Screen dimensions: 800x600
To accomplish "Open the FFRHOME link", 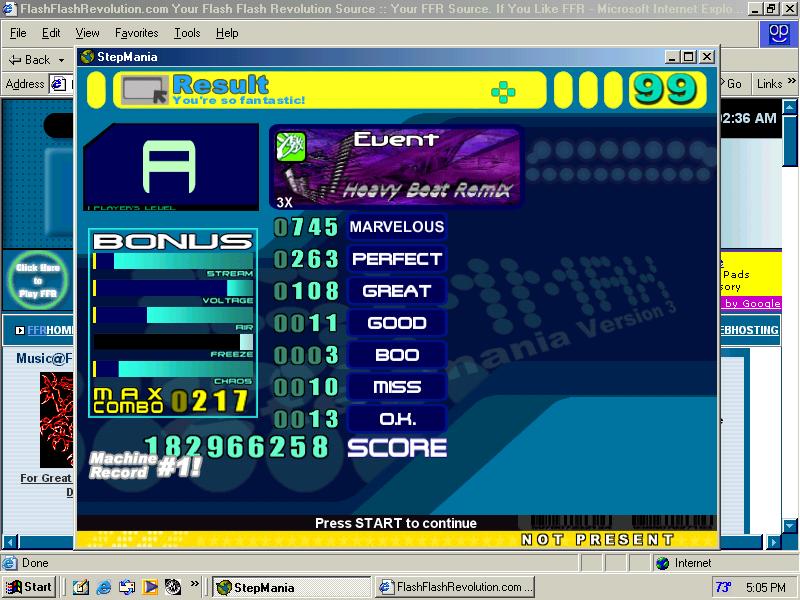I will pos(49,330).
